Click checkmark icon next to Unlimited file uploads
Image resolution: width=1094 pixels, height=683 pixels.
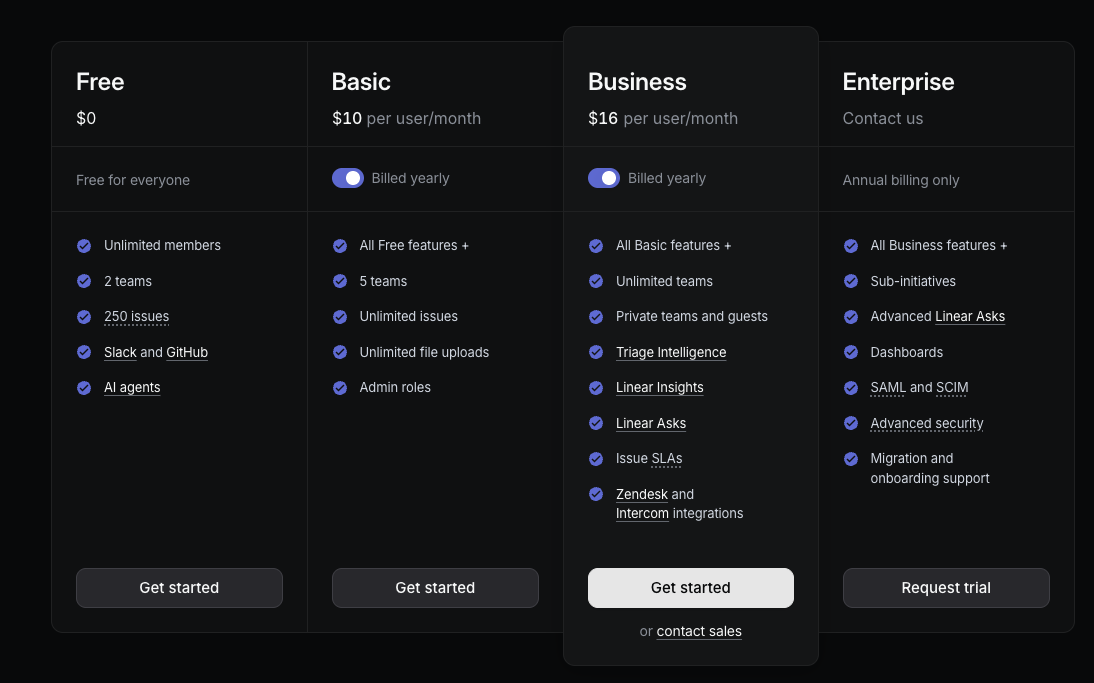pyautogui.click(x=340, y=352)
